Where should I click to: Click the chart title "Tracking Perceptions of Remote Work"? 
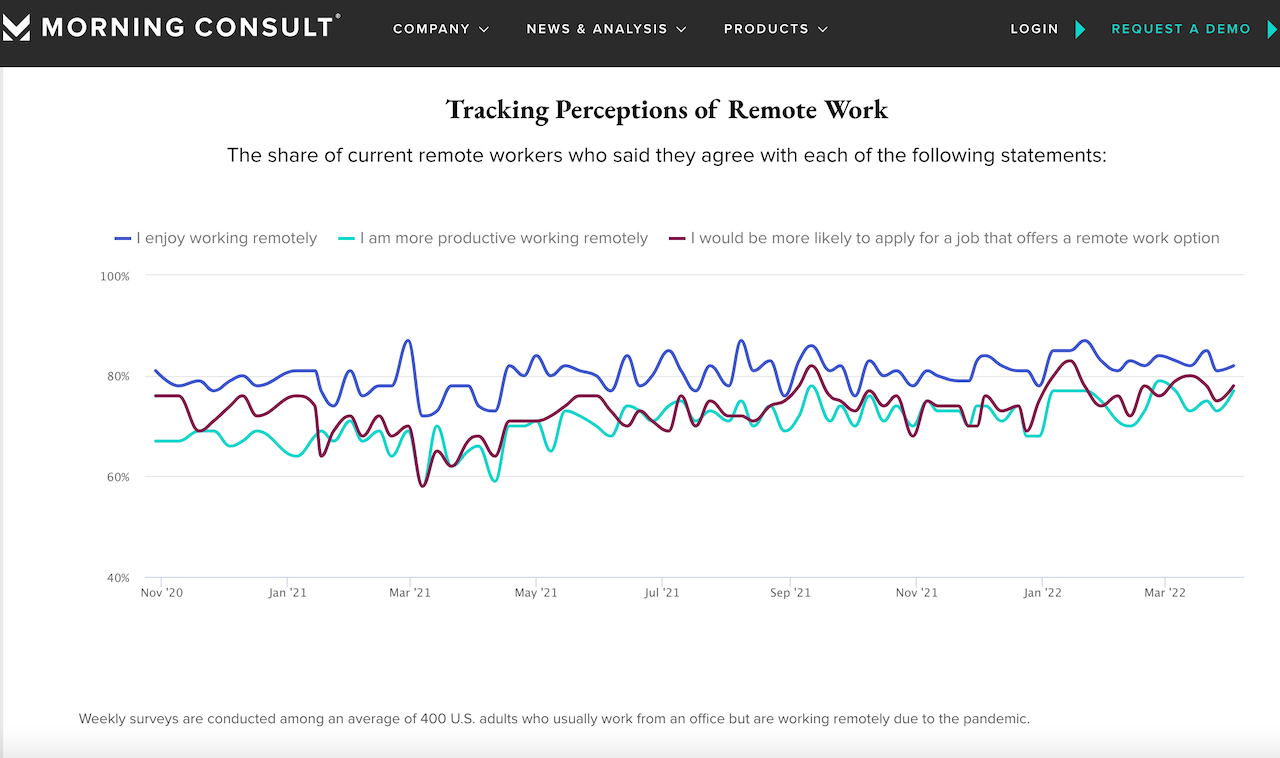(x=666, y=109)
